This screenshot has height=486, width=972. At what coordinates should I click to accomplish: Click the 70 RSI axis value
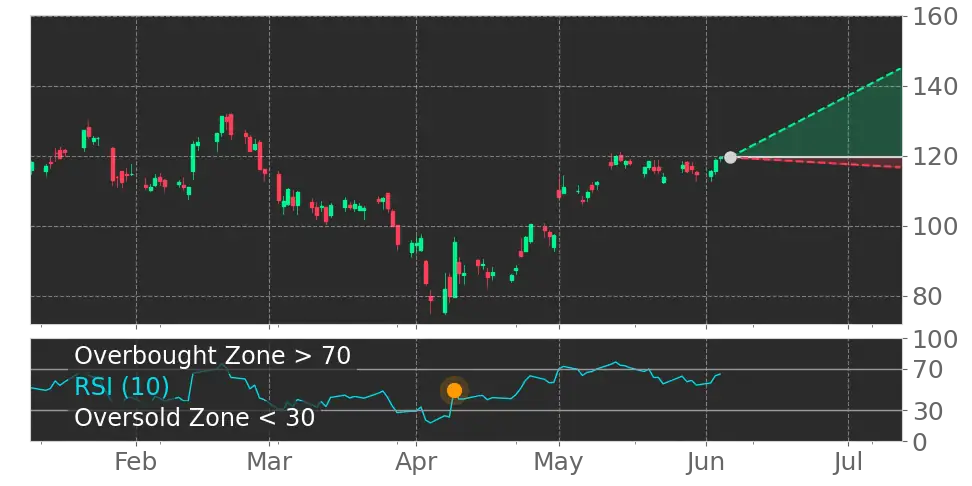(926, 370)
